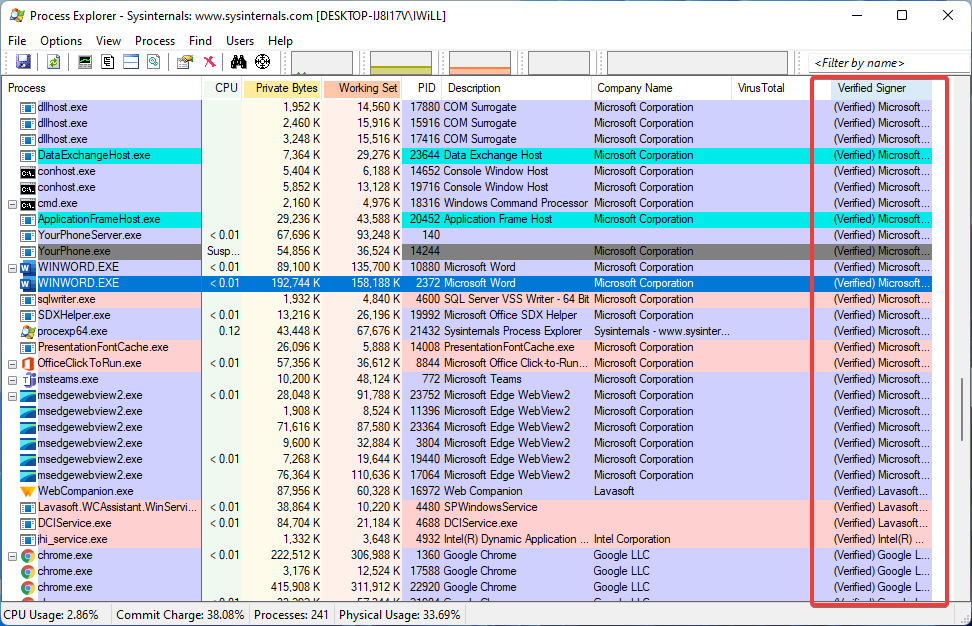Click the WebCompanion.exe icon
The width and height of the screenshot is (972, 626).
coord(27,492)
